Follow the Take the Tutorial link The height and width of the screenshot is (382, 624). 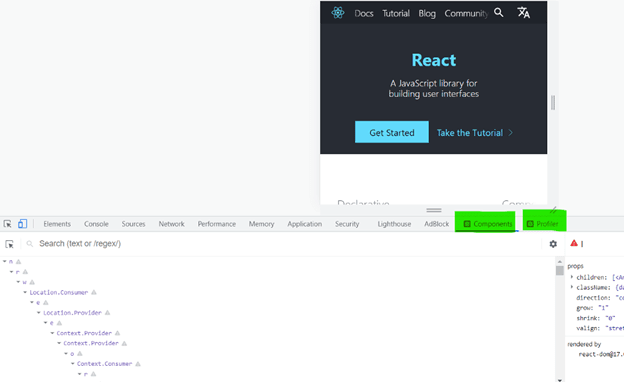[470, 133]
